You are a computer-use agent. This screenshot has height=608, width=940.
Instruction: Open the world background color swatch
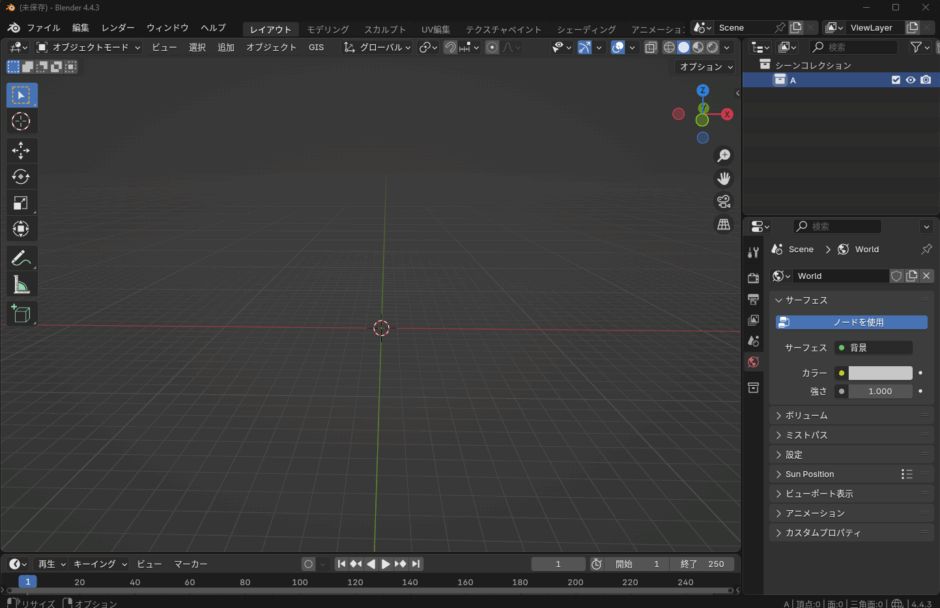pyautogui.click(x=878, y=372)
